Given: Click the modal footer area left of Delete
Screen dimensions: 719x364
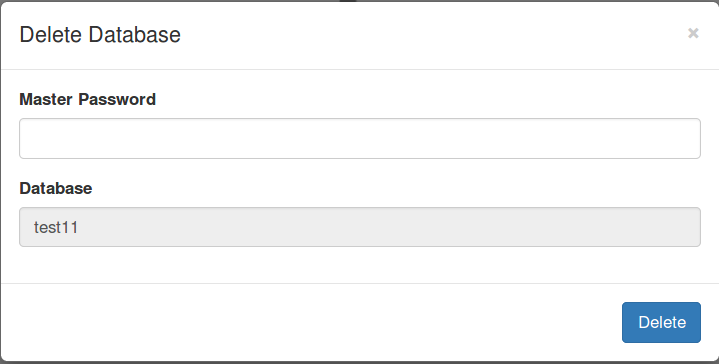Looking at the screenshot, I should click(312, 322).
